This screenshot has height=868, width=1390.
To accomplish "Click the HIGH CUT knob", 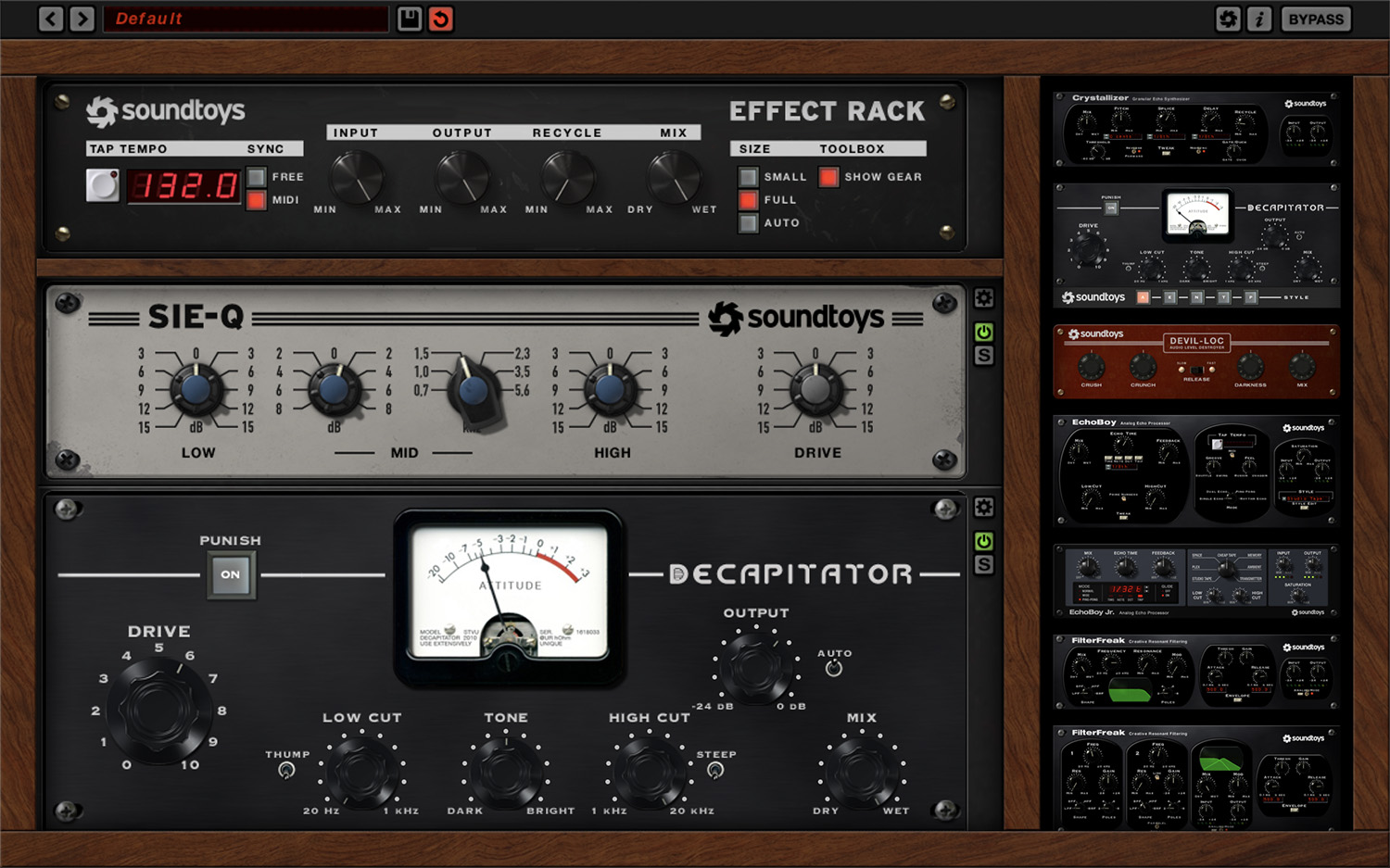I will click(650, 771).
